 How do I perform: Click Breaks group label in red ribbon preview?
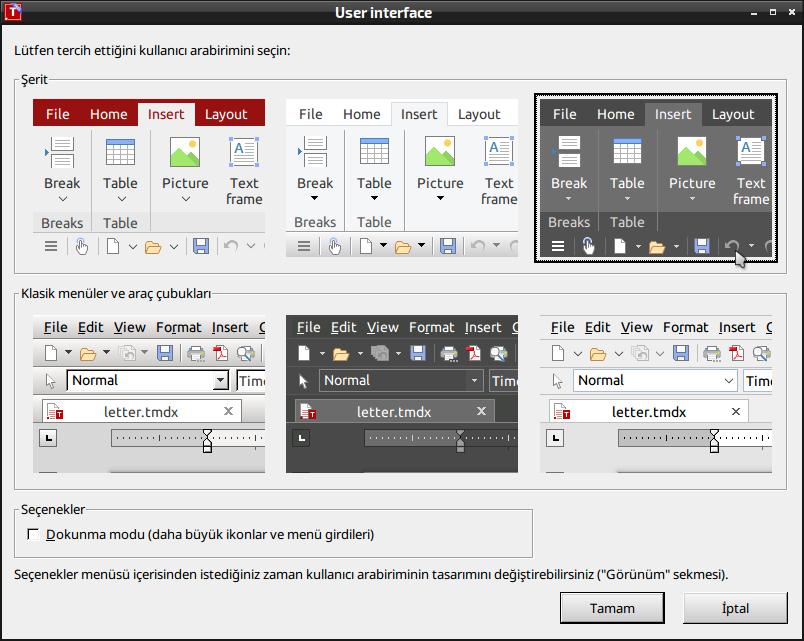click(62, 223)
